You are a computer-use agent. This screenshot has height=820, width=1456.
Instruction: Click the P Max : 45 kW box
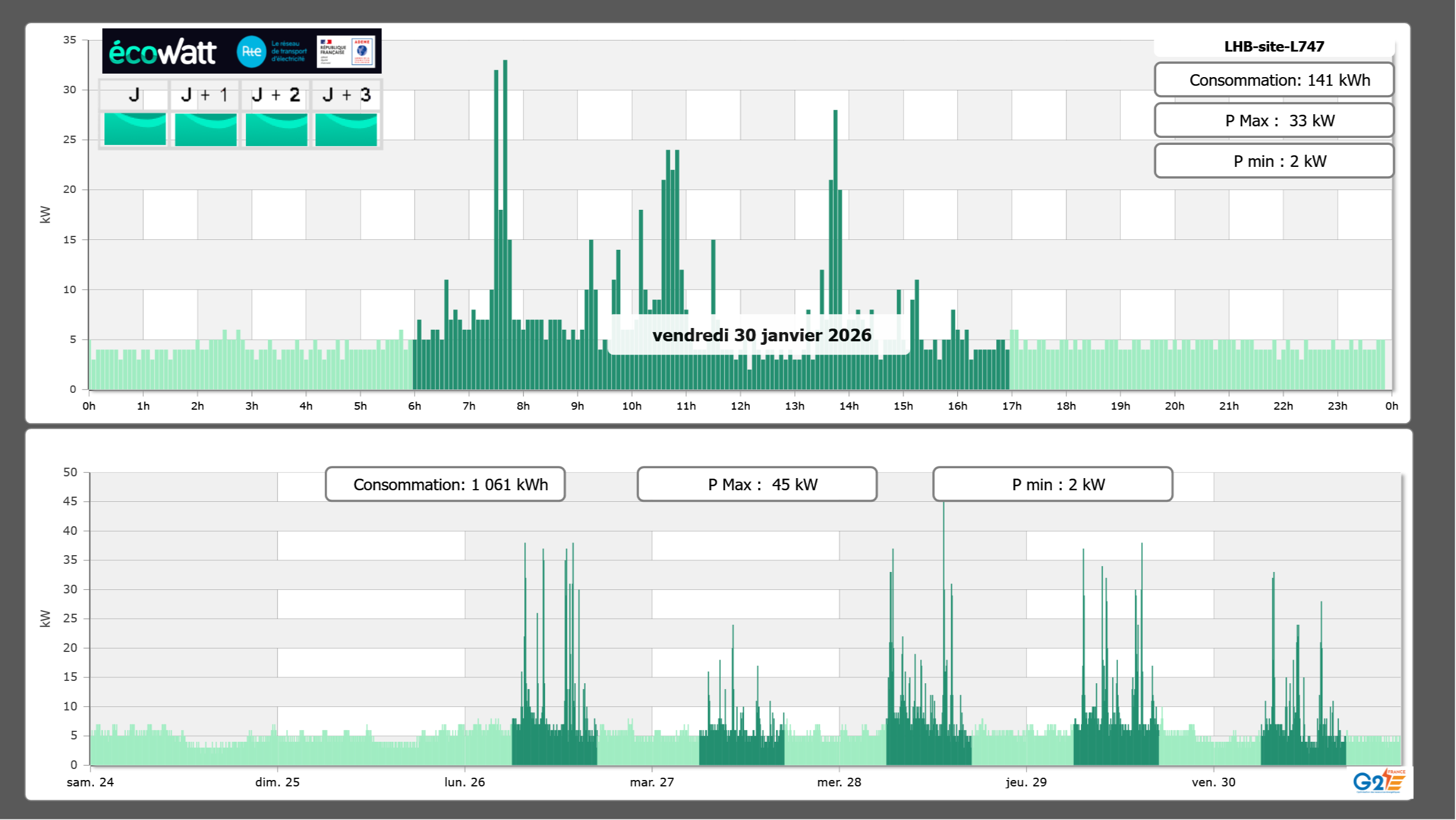pos(757,484)
